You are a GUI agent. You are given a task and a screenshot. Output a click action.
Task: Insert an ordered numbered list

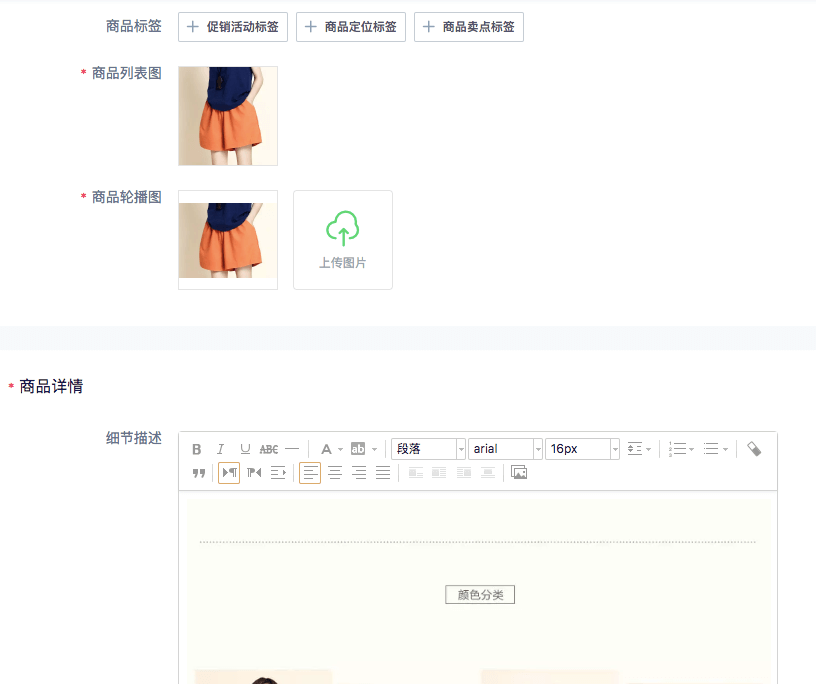pyautogui.click(x=678, y=449)
